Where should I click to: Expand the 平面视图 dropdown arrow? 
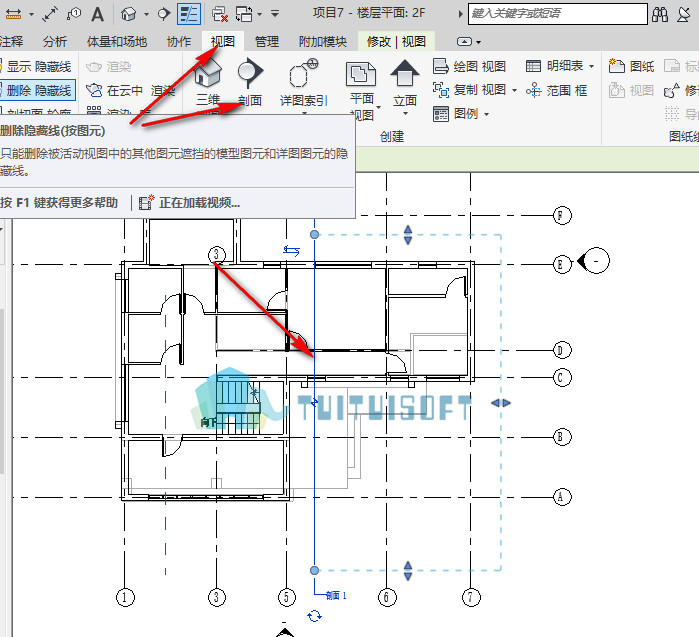click(378, 107)
